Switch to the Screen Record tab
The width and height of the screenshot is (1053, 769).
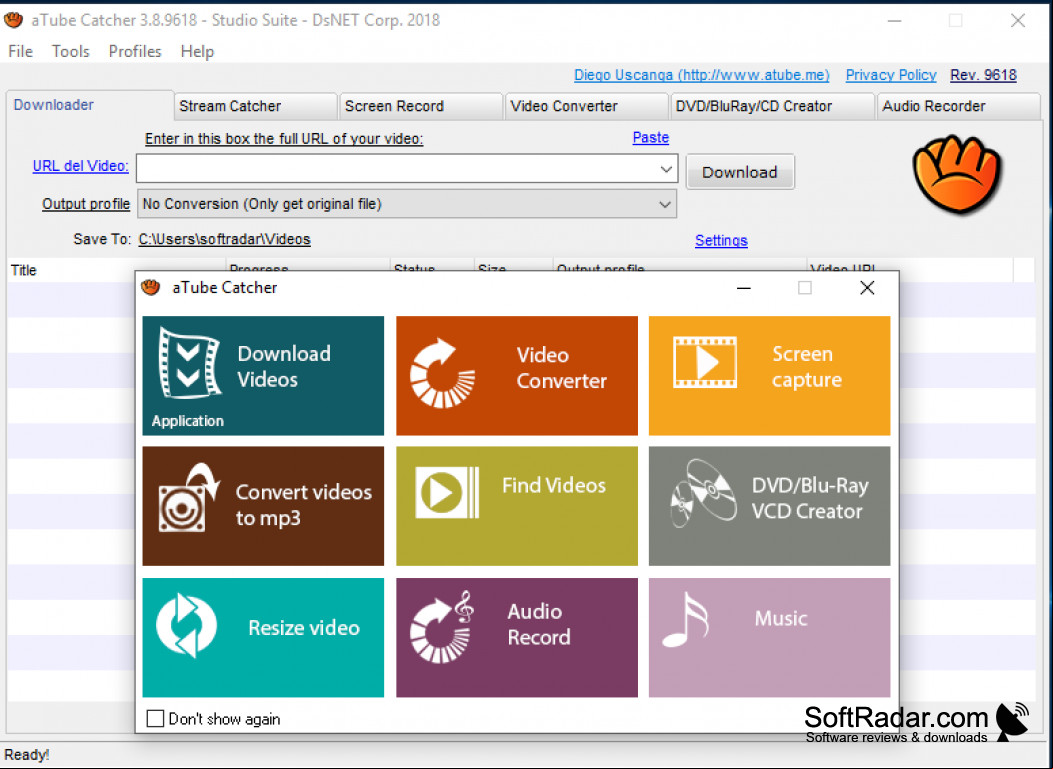click(422, 106)
